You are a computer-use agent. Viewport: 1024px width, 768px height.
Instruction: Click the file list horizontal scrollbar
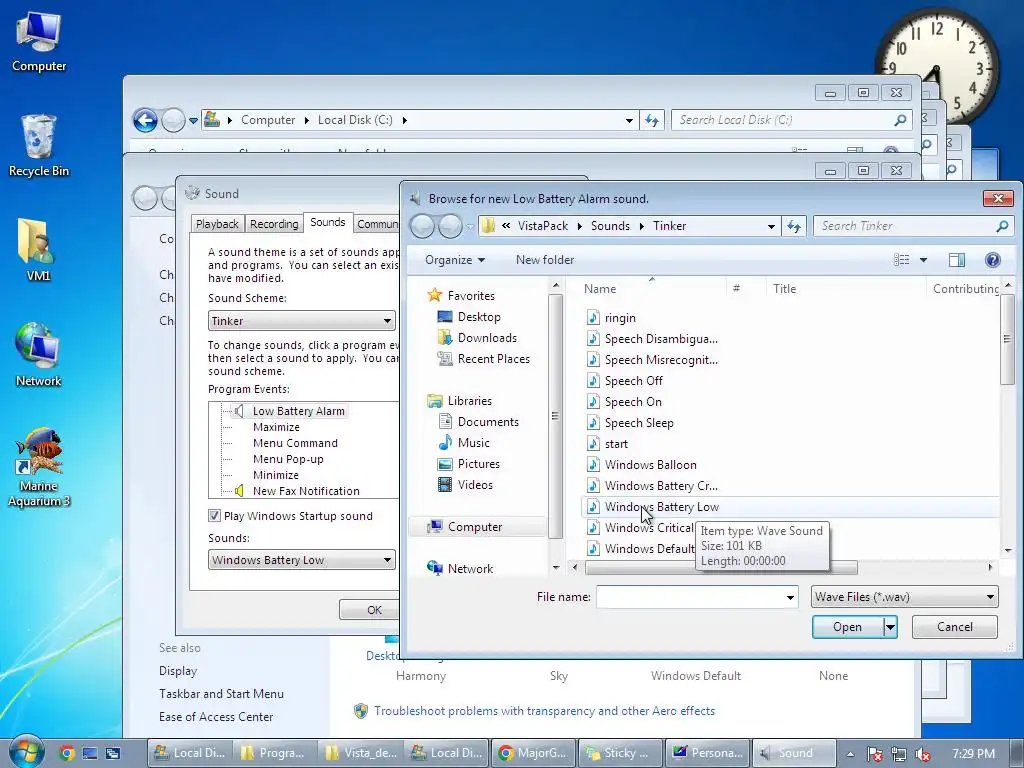point(721,568)
